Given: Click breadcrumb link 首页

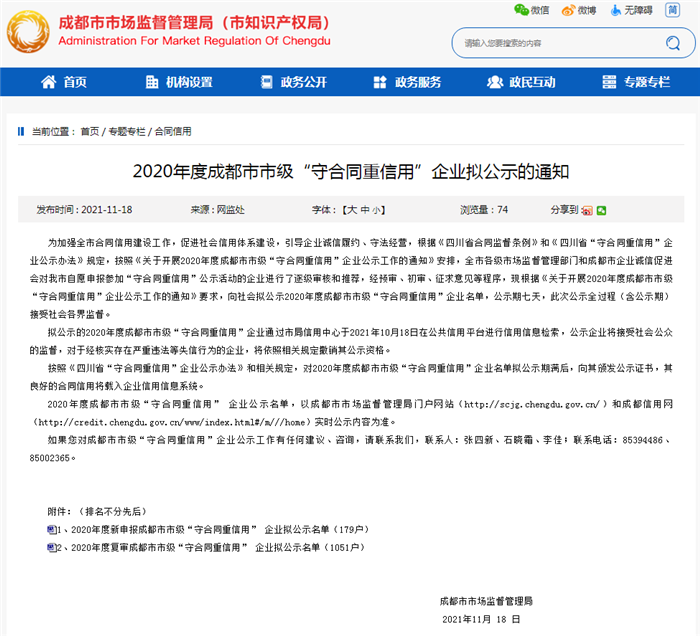Looking at the screenshot, I should [90, 132].
